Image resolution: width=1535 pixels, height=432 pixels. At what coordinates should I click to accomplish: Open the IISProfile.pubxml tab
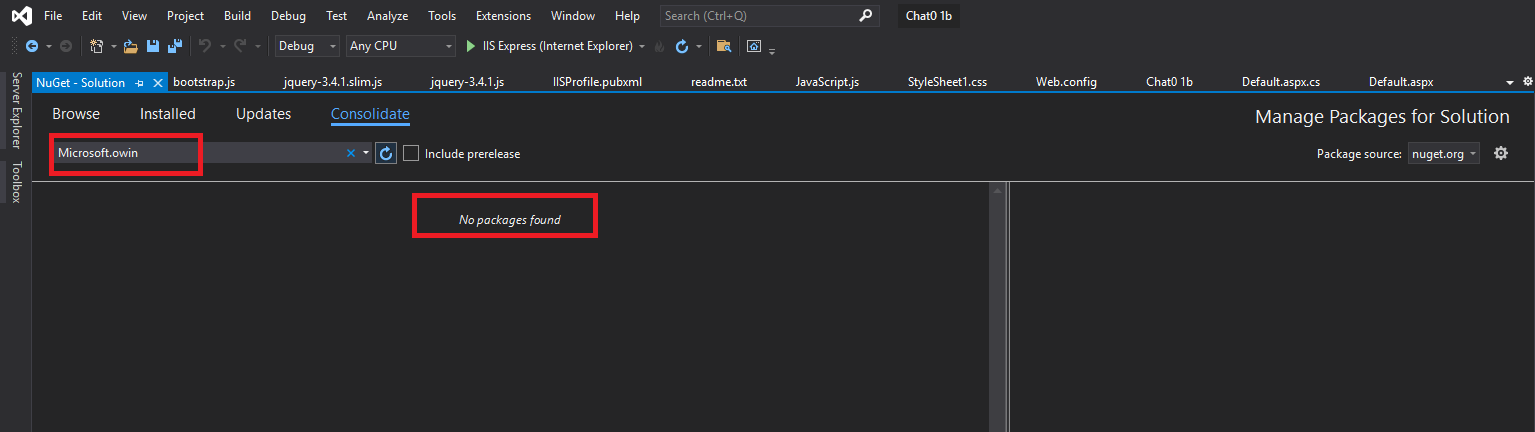[x=597, y=82]
